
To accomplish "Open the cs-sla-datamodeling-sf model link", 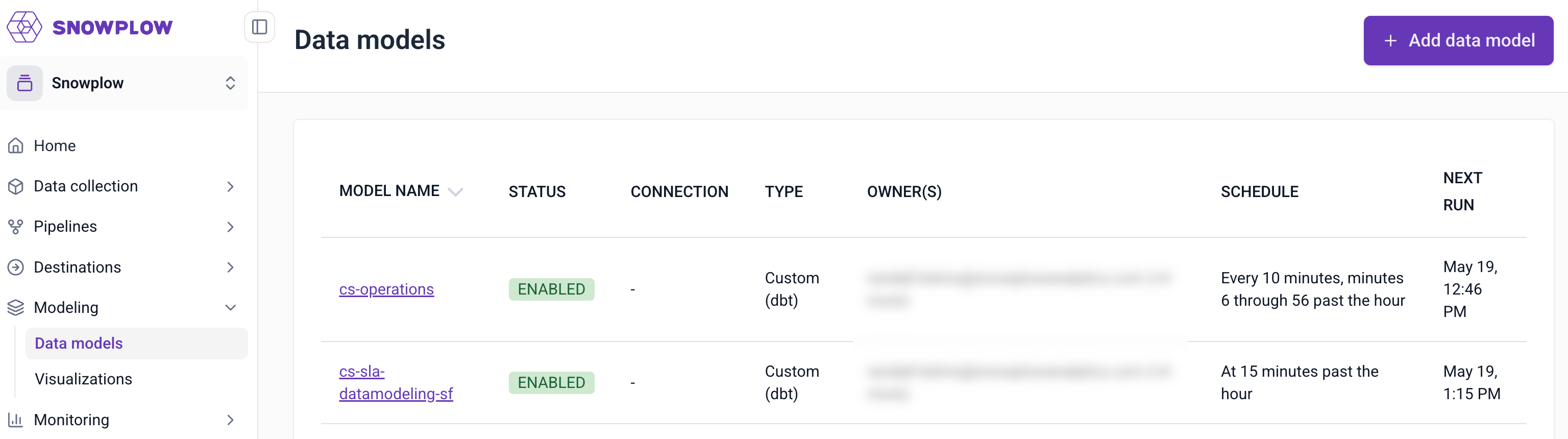I will click(396, 382).
